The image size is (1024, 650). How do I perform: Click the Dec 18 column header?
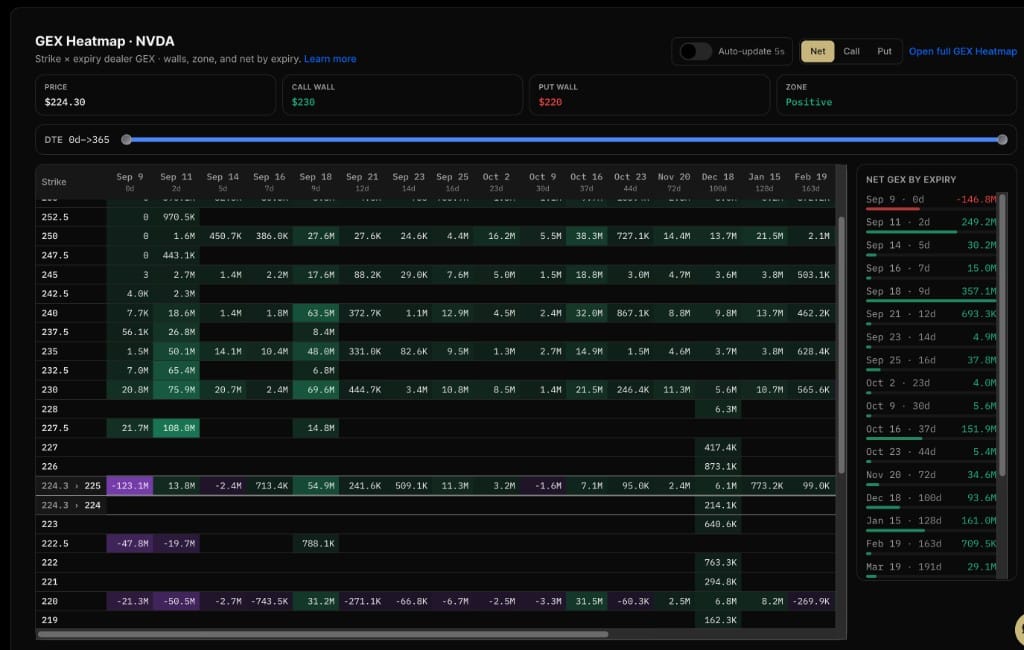point(718,182)
